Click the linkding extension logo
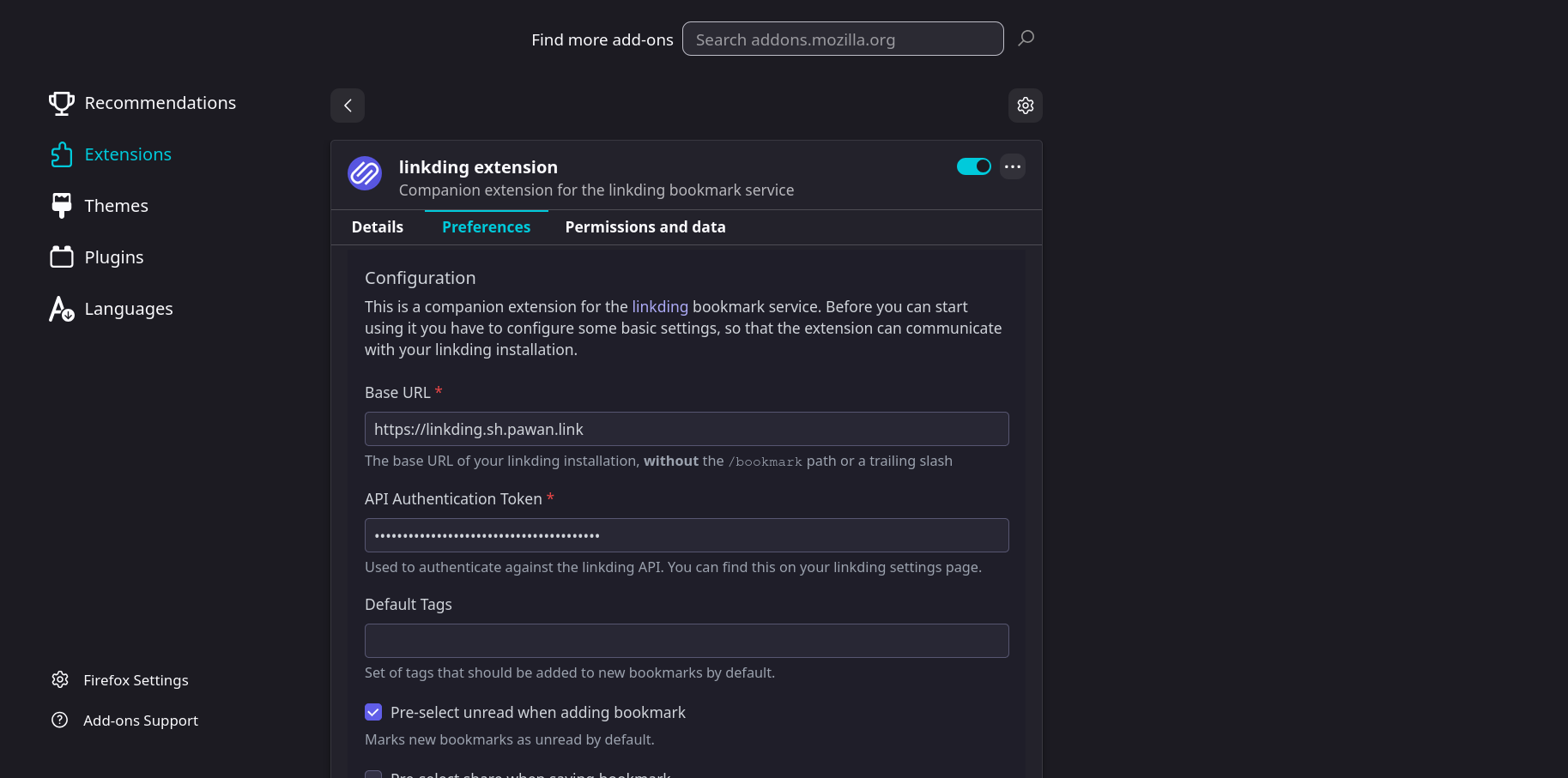This screenshot has height=778, width=1568. click(x=364, y=173)
